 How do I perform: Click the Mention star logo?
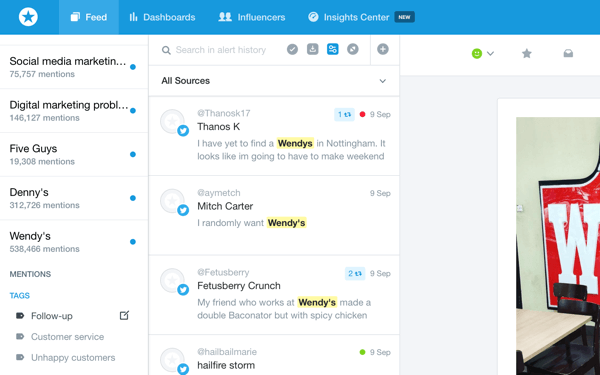point(28,17)
